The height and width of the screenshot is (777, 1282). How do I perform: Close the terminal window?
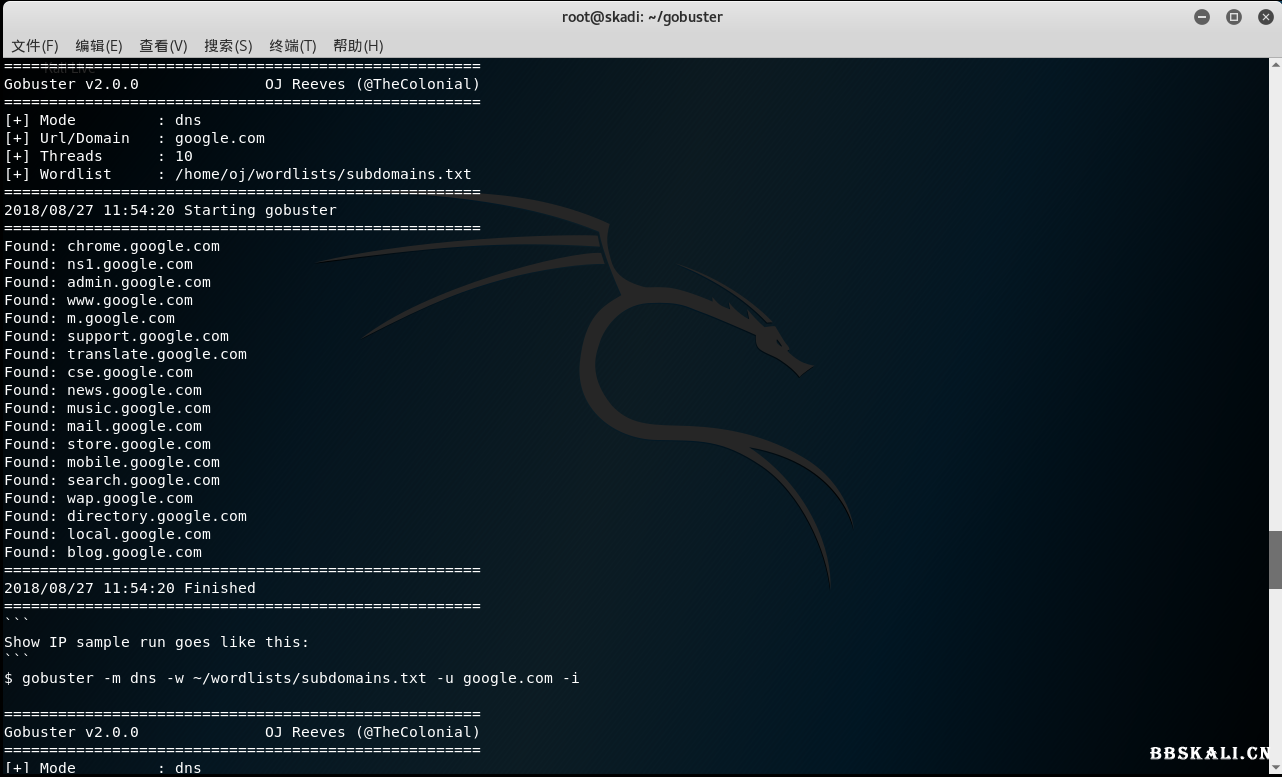1265,17
